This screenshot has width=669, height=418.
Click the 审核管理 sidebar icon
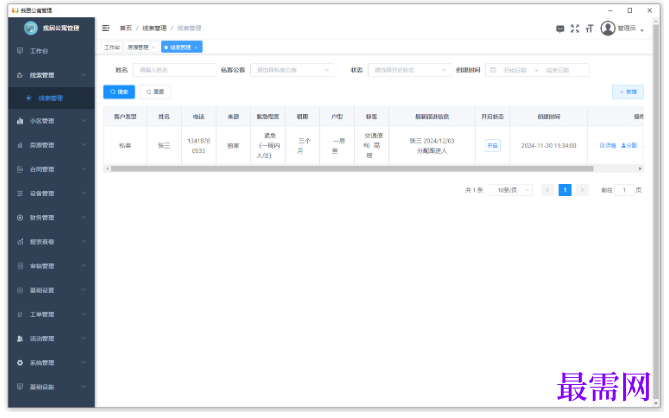(x=20, y=266)
